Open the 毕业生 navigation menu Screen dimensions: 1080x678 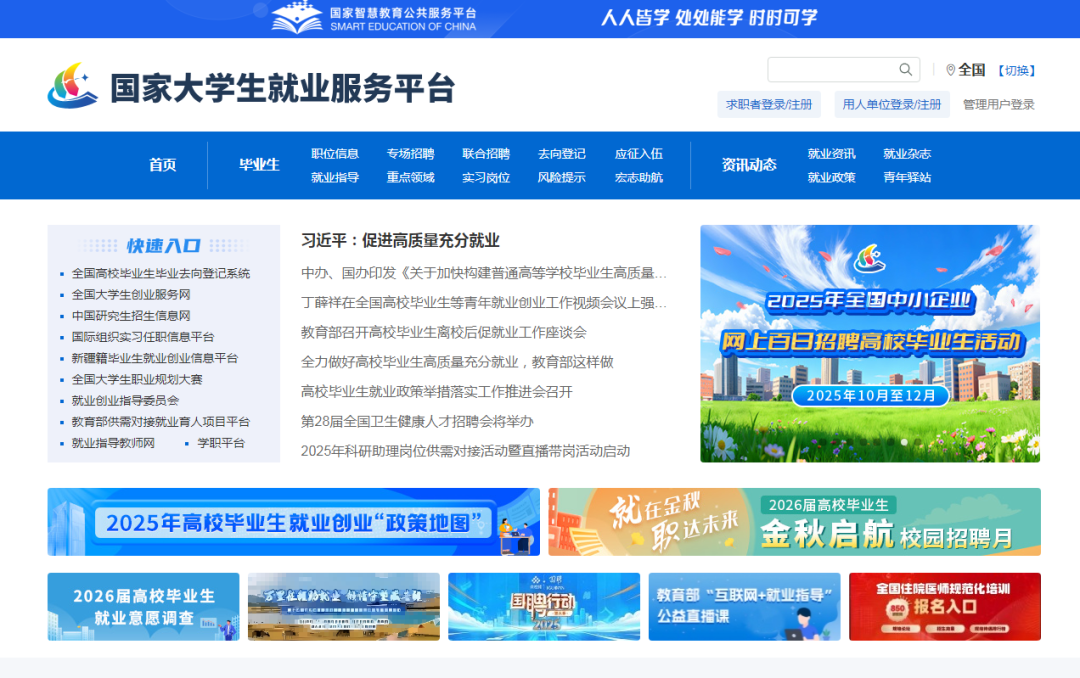tap(259, 165)
